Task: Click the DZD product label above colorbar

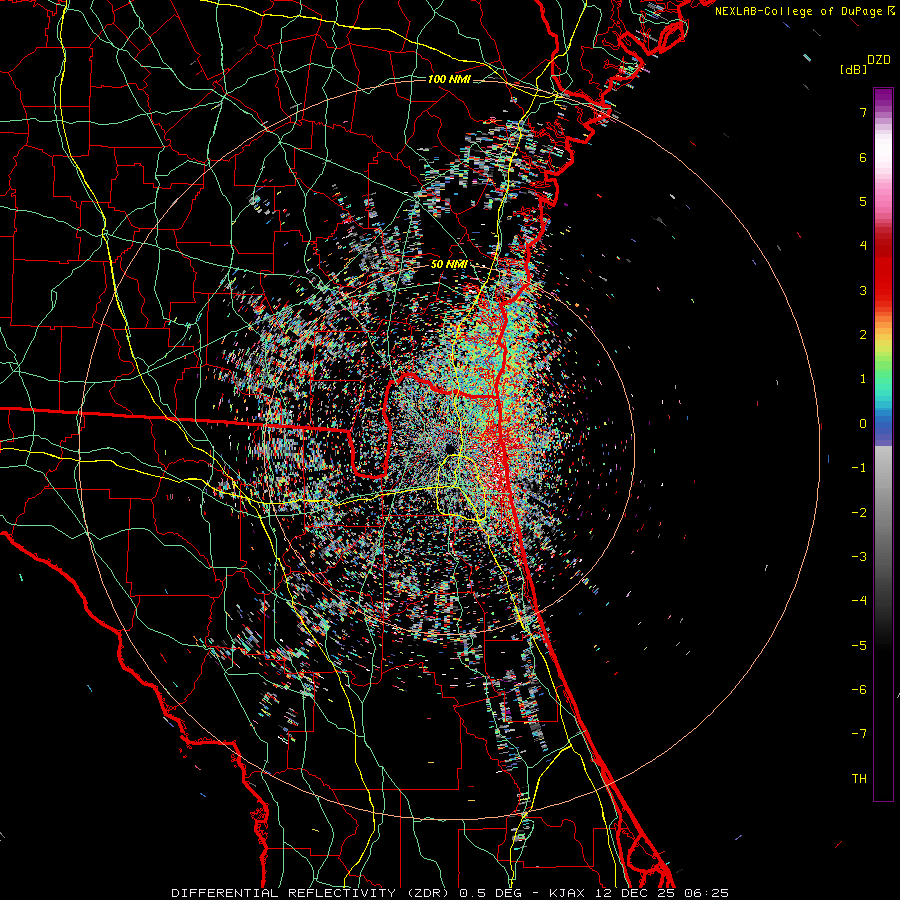Action: [879, 60]
